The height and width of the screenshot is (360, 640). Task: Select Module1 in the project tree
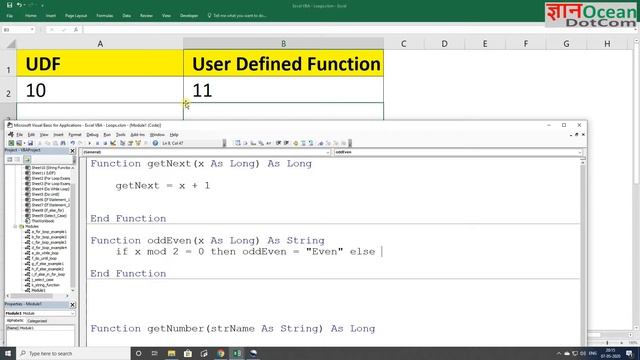(38, 290)
